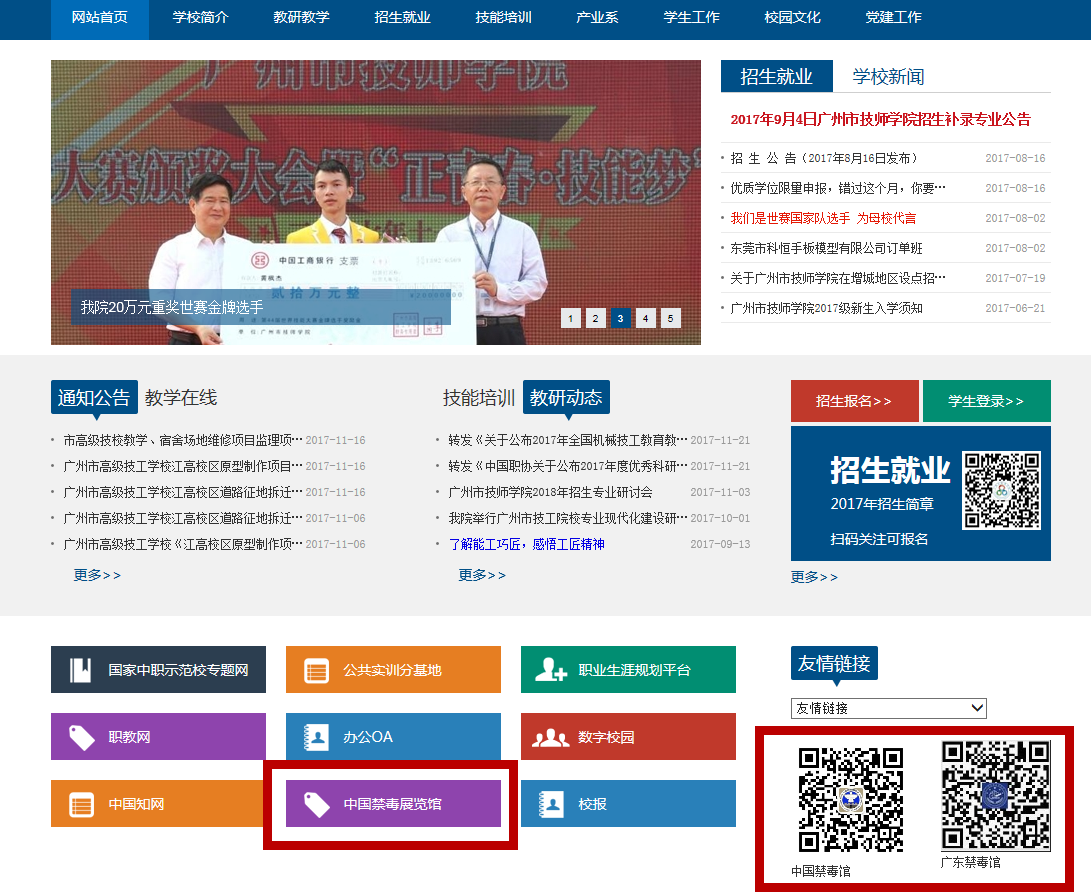The image size is (1091, 896).
Task: Click 更多>> below the 招生就业 banner
Action: [814, 577]
